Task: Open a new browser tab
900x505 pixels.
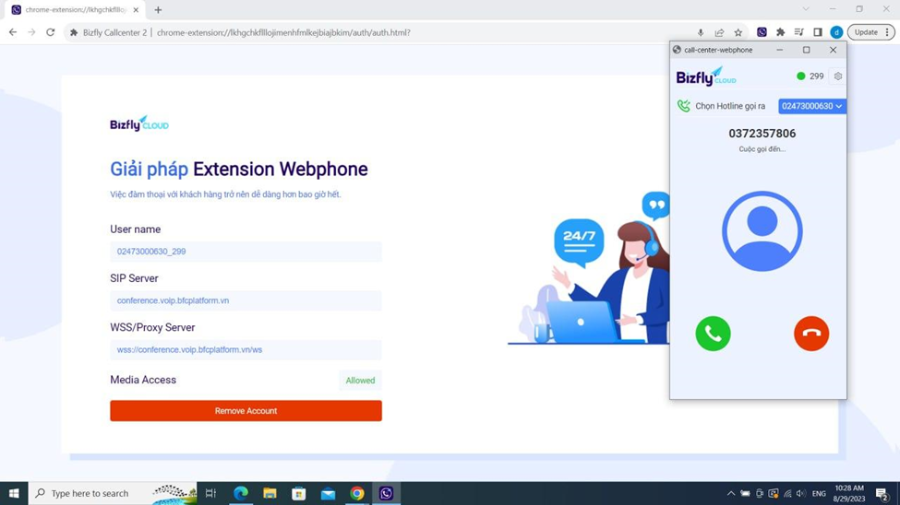Action: (158, 10)
